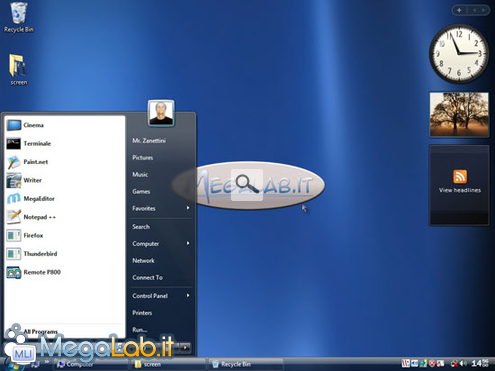The image size is (495, 371).
Task: Open the screen folder on desktop
Action: click(18, 70)
